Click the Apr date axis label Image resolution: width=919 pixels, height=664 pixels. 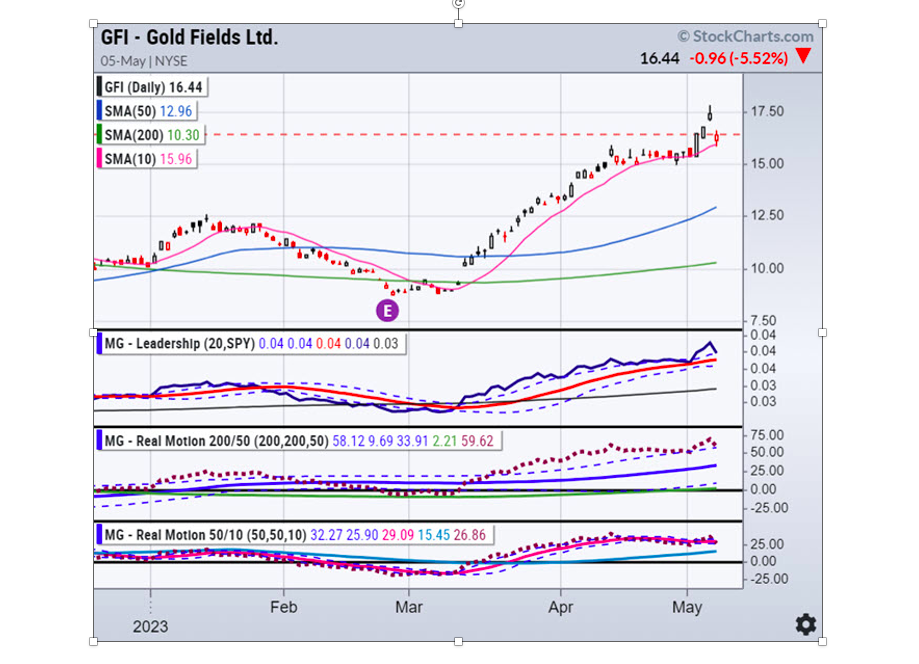click(x=561, y=607)
